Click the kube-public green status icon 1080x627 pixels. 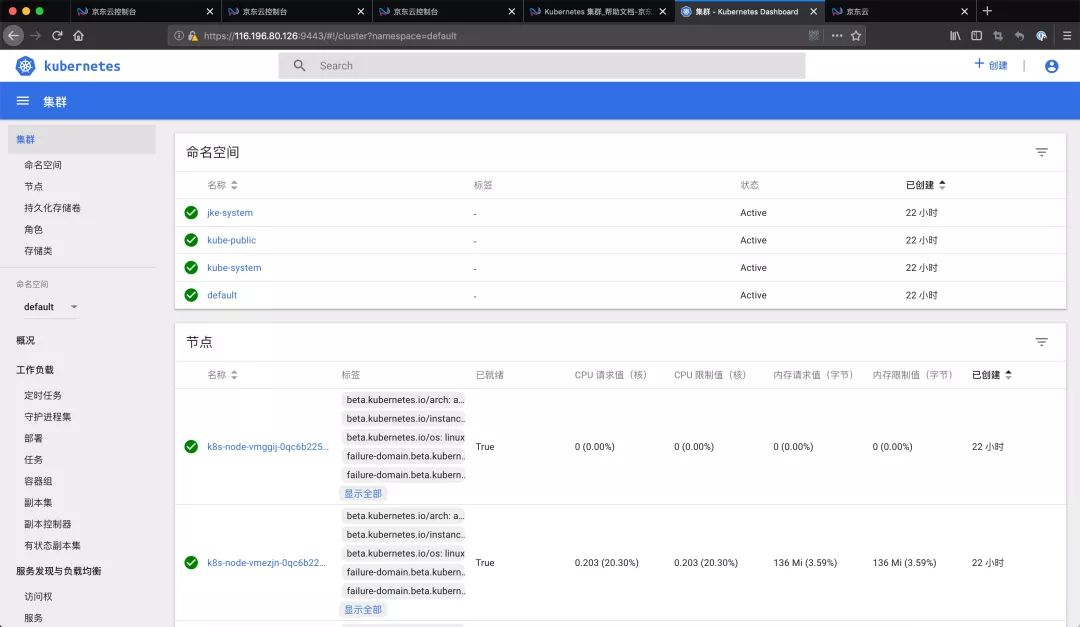(x=191, y=240)
